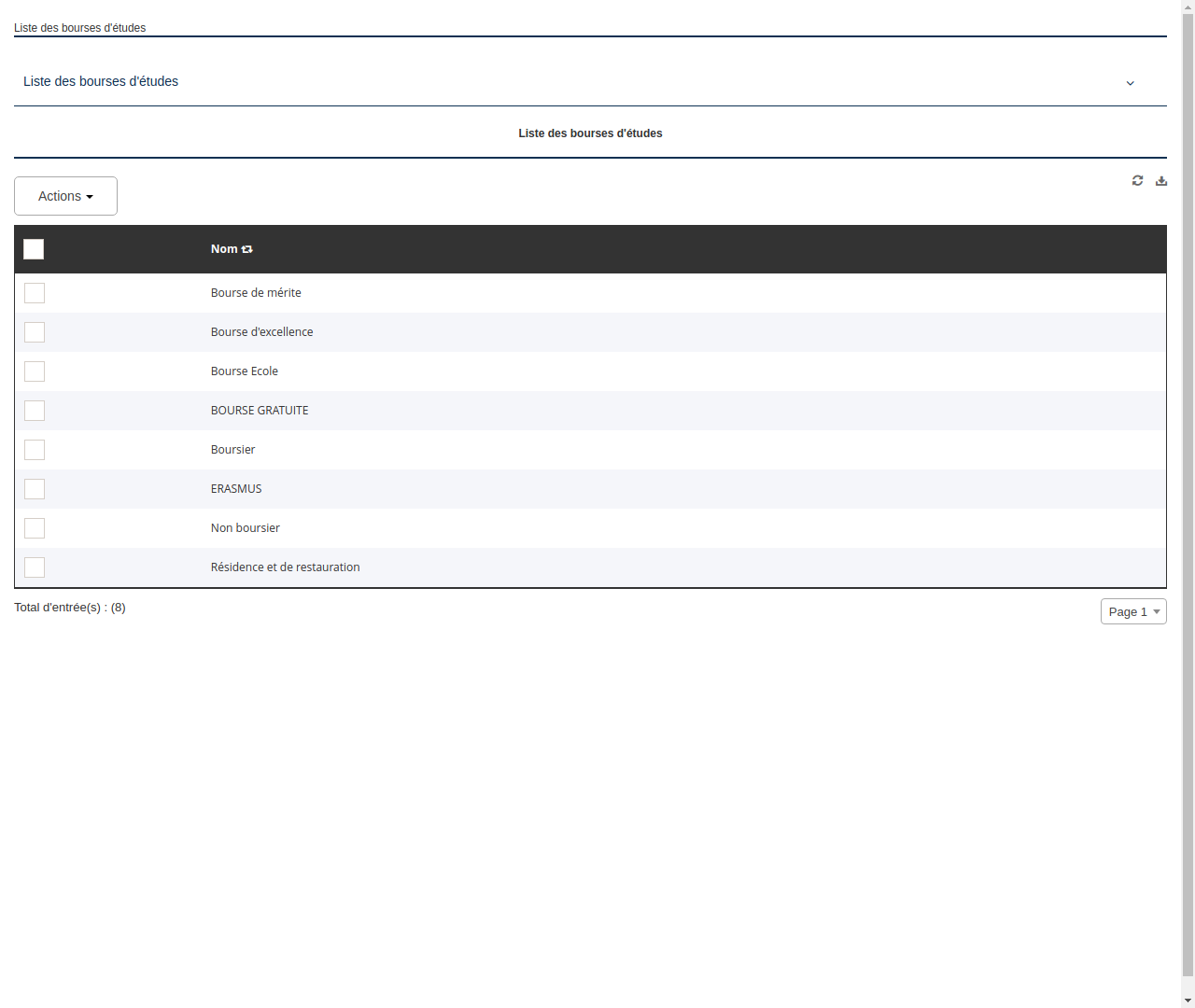This screenshot has width=1195, height=1008.
Task: Open the Actions dropdown menu
Action: point(65,196)
